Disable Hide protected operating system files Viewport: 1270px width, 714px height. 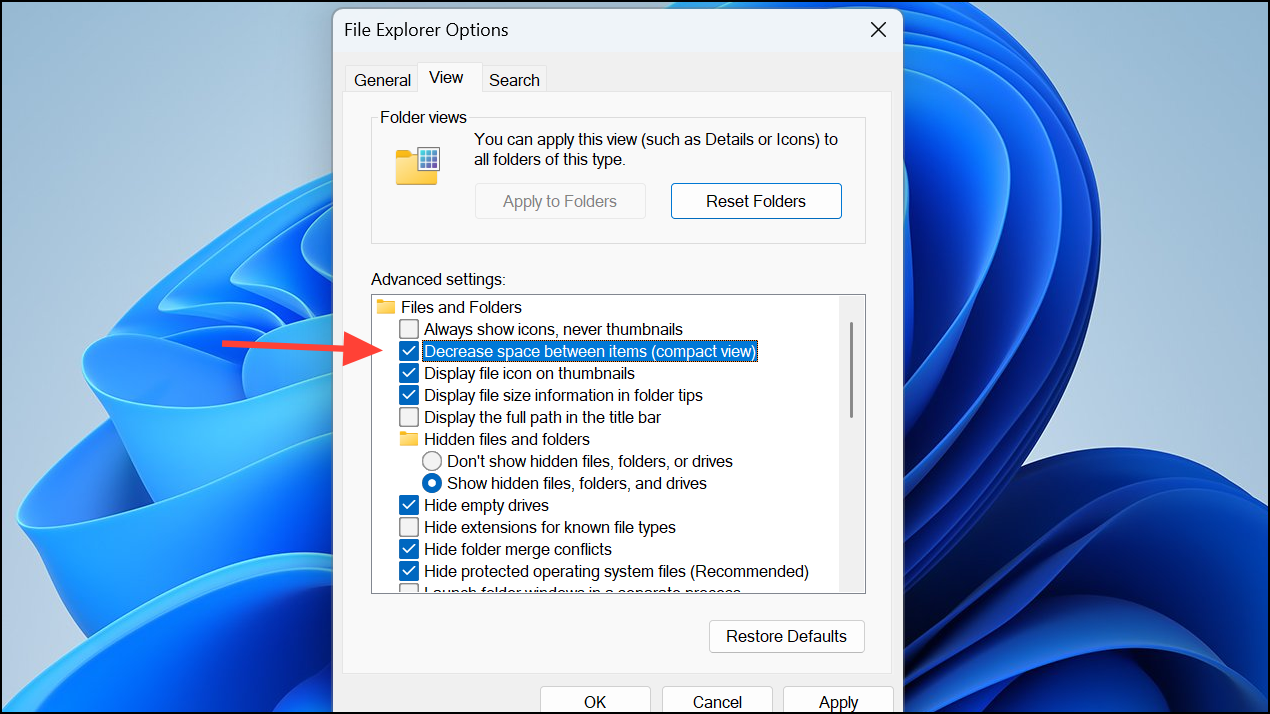pos(409,571)
